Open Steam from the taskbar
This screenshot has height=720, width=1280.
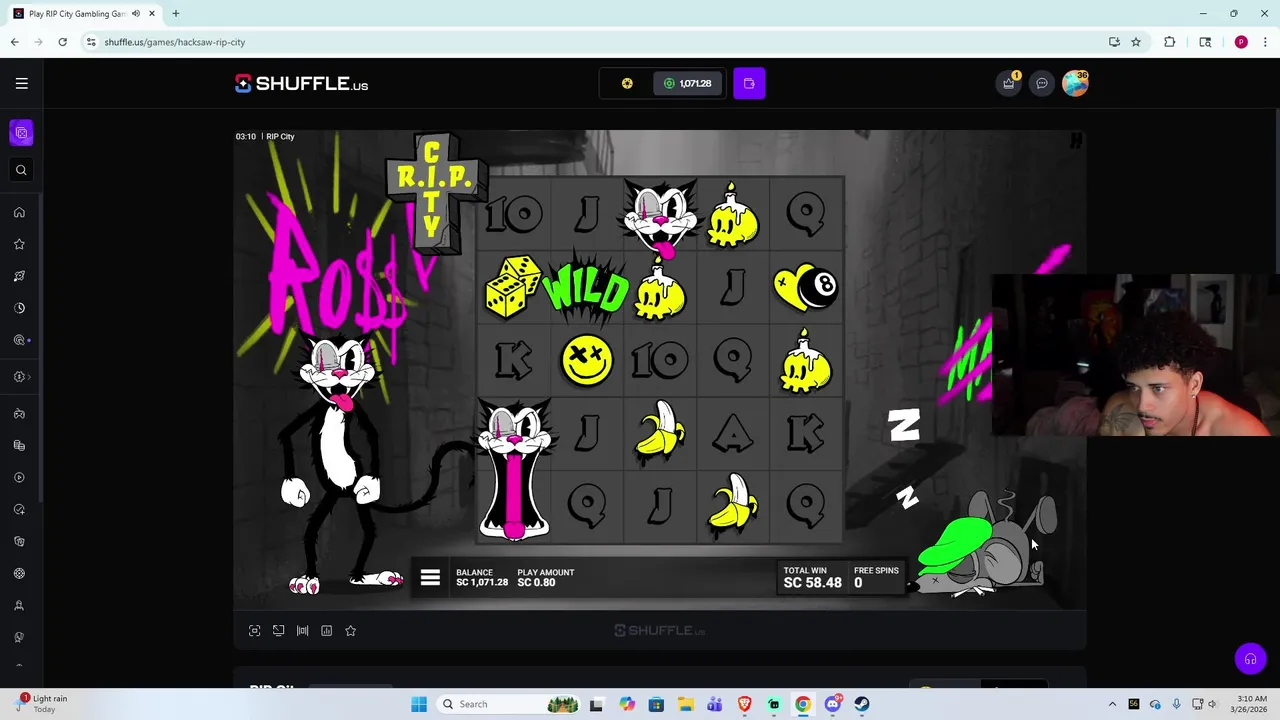click(862, 704)
